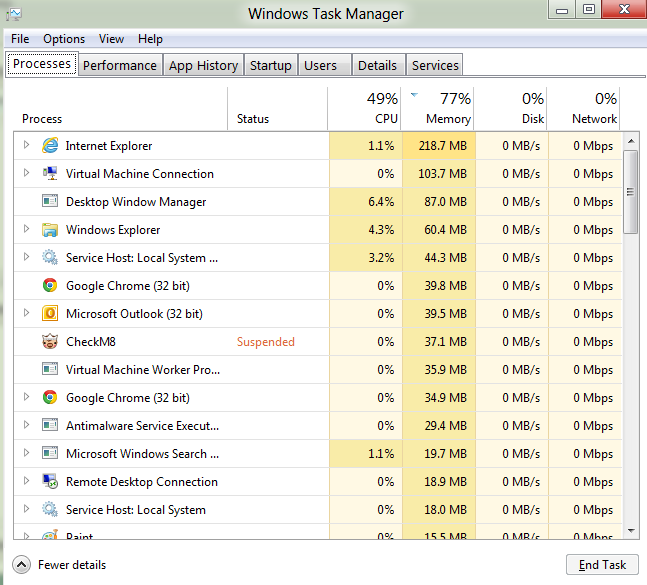The width and height of the screenshot is (647, 585).
Task: Click the Suspended status text
Action: coord(266,342)
